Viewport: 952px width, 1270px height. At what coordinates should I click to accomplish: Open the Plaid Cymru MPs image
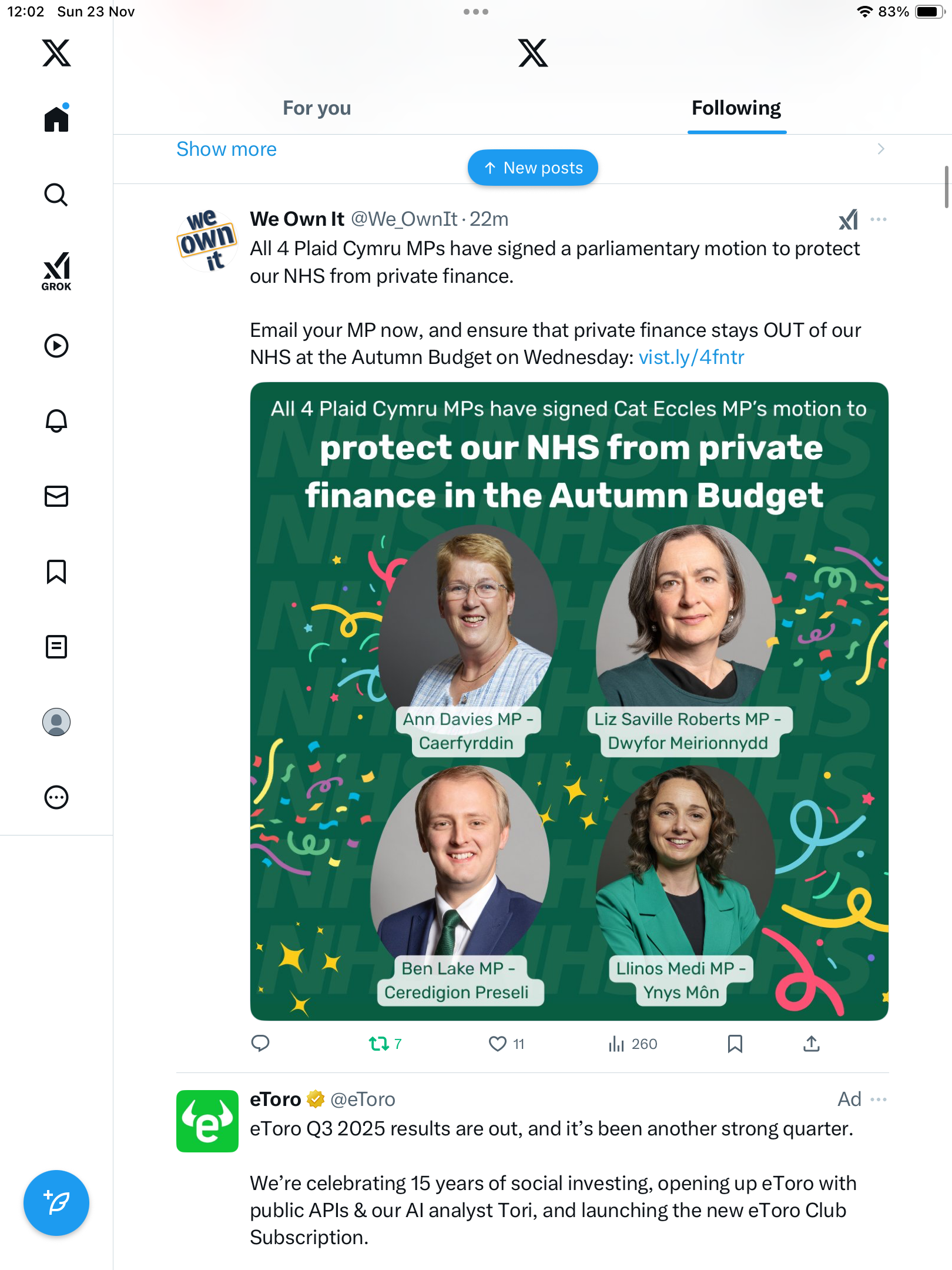tap(569, 701)
